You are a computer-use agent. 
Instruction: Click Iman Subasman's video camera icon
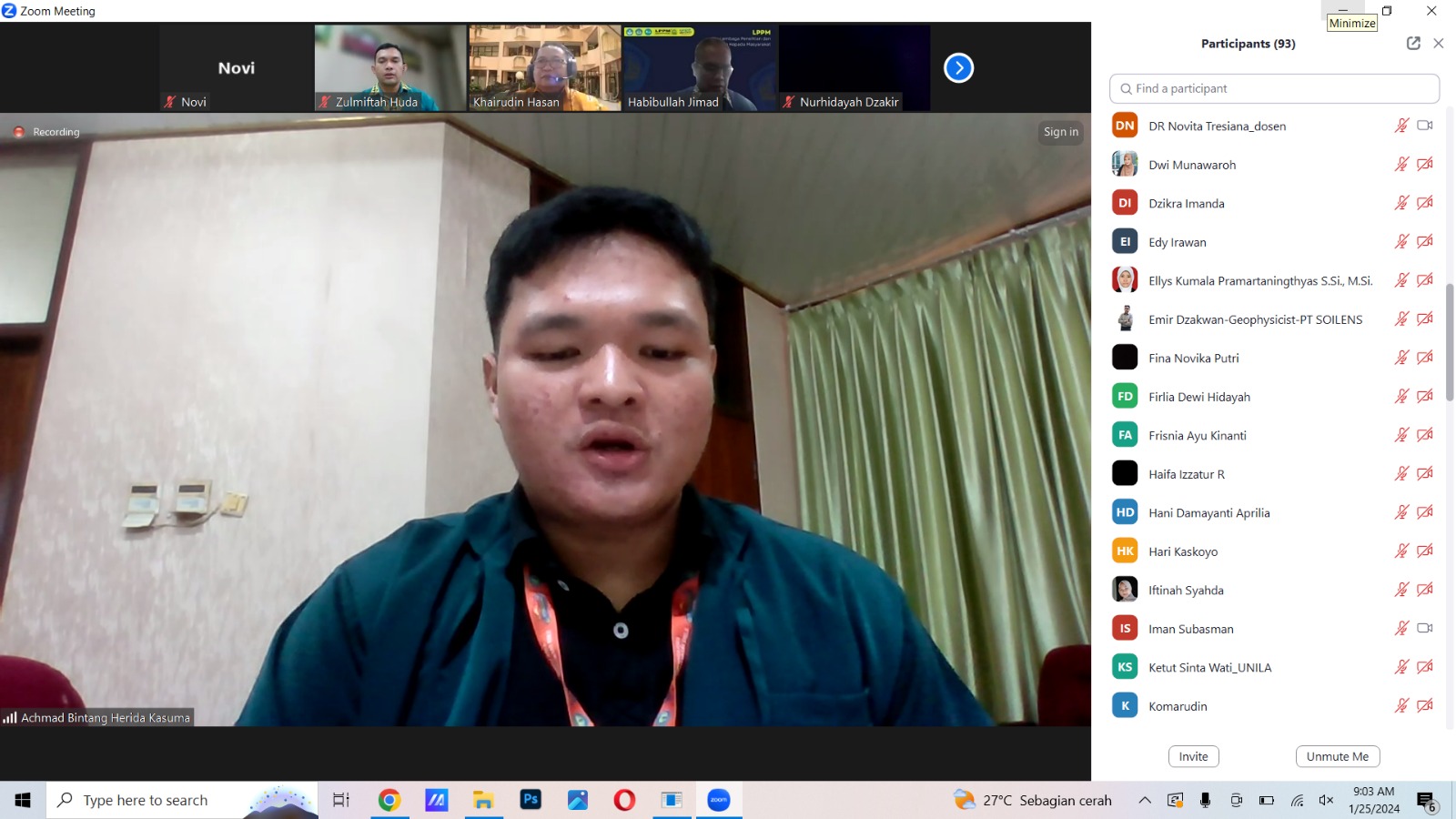coord(1425,628)
